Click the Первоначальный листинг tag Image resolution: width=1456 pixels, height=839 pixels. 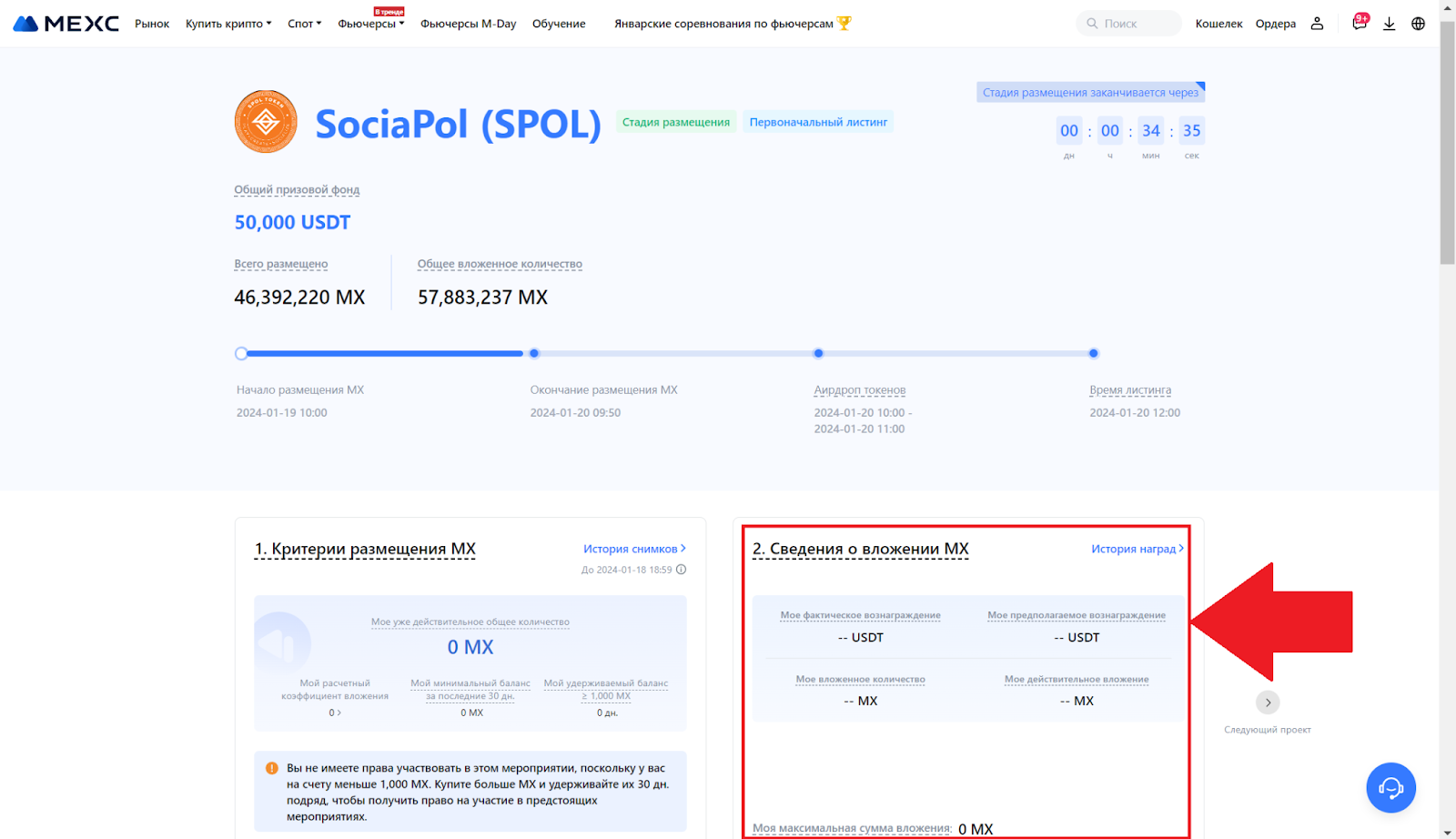[x=818, y=122]
